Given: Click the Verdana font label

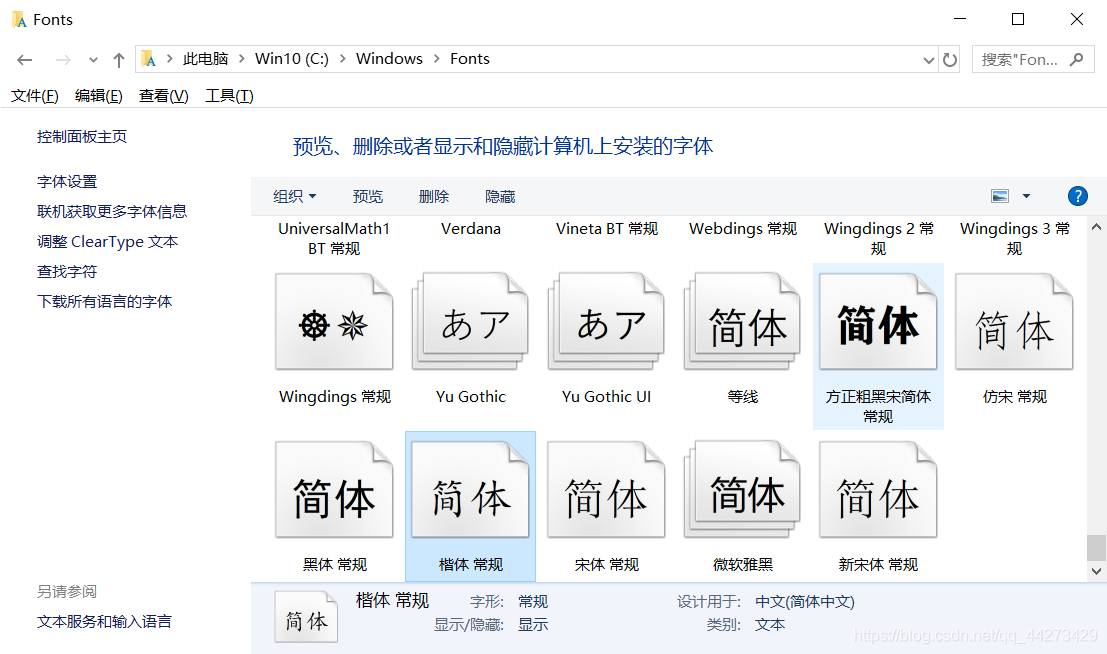Looking at the screenshot, I should point(471,229).
